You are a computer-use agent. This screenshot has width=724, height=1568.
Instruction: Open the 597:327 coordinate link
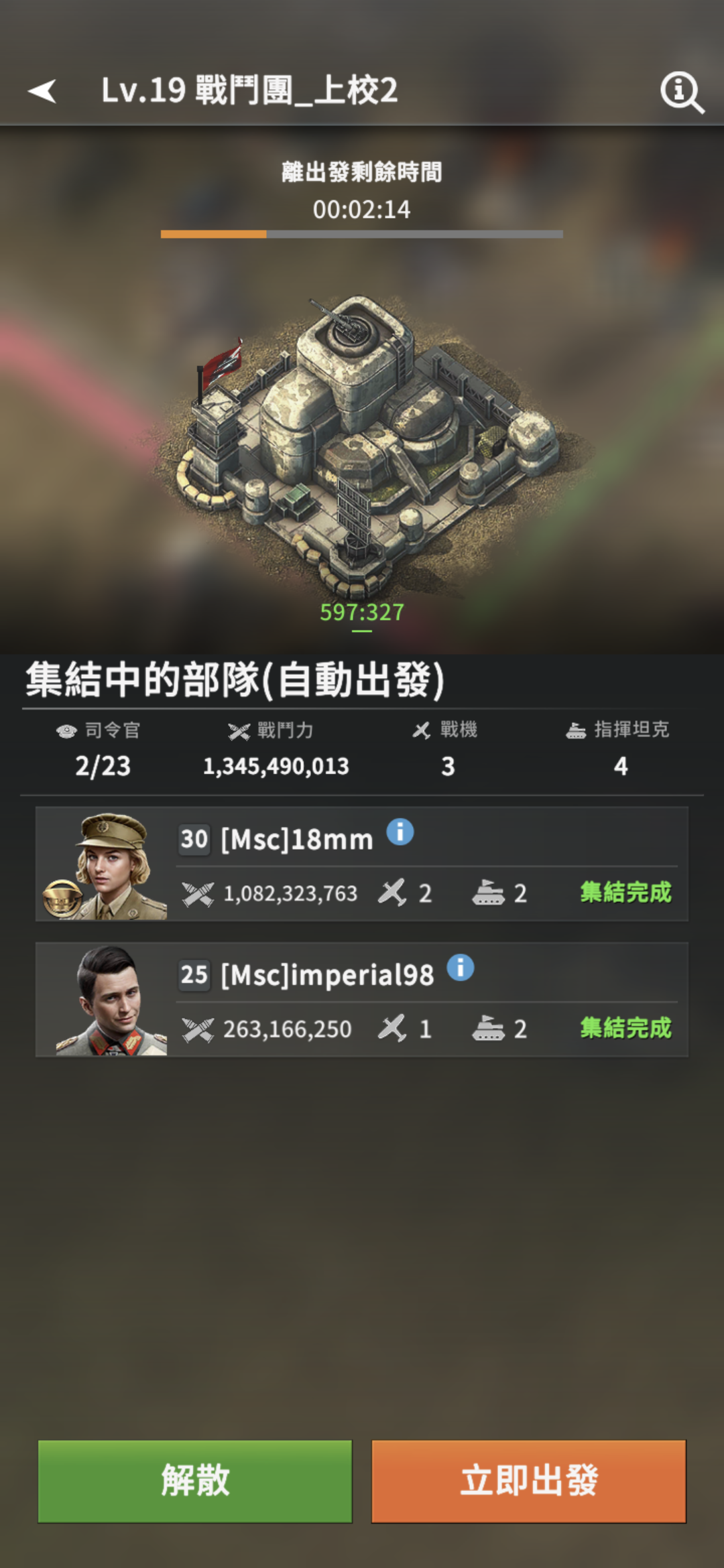(362, 612)
